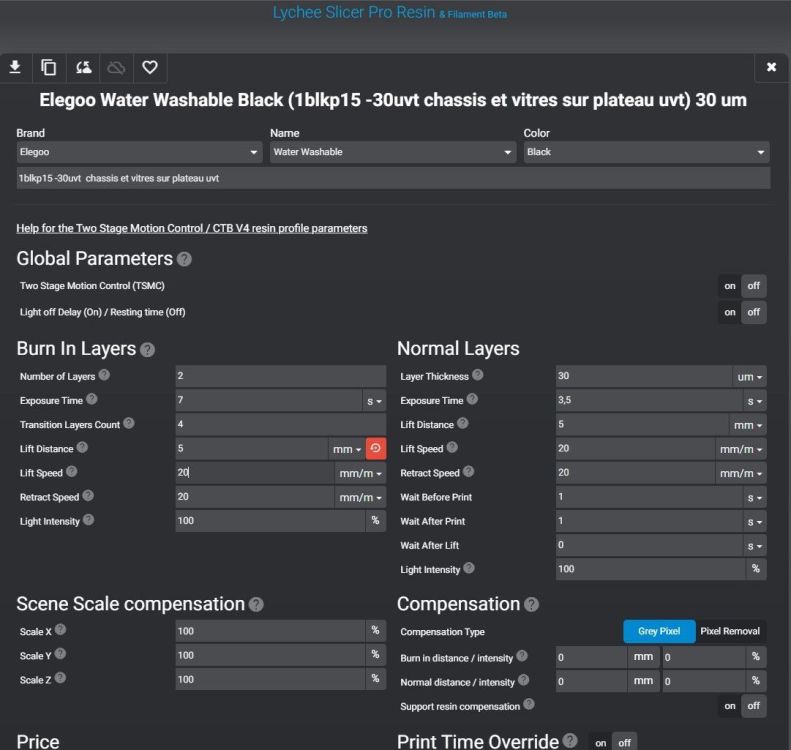Viewport: 791px width, 750px height.
Task: Select Grey Pixel compensation type
Action: pos(659,631)
